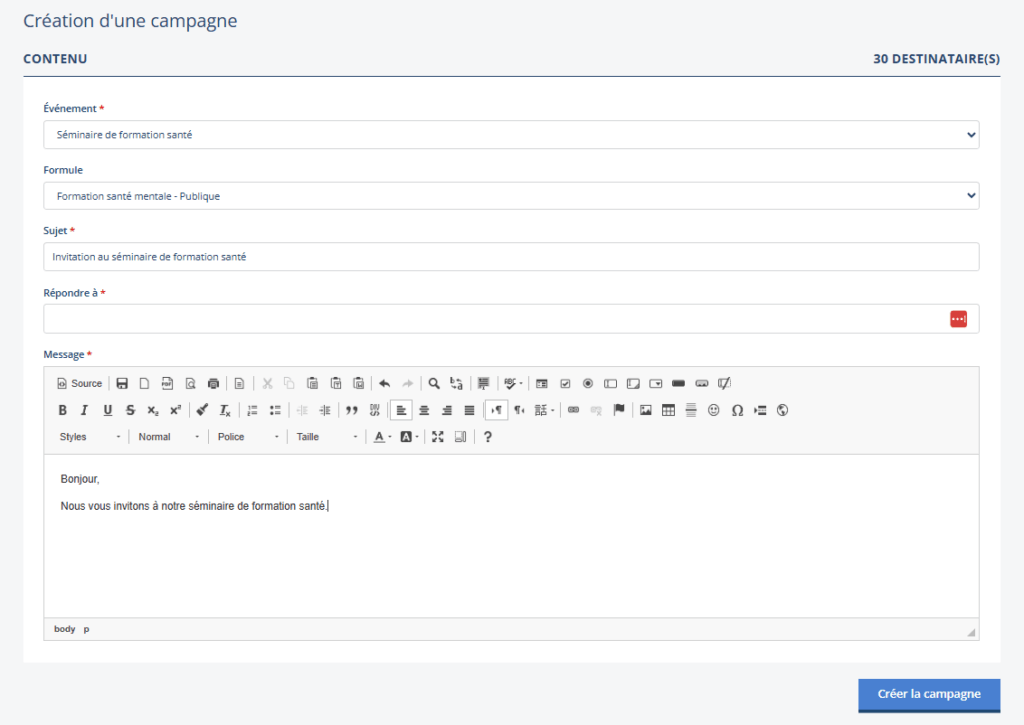
Task: Click the anchor flag icon
Action: [619, 410]
